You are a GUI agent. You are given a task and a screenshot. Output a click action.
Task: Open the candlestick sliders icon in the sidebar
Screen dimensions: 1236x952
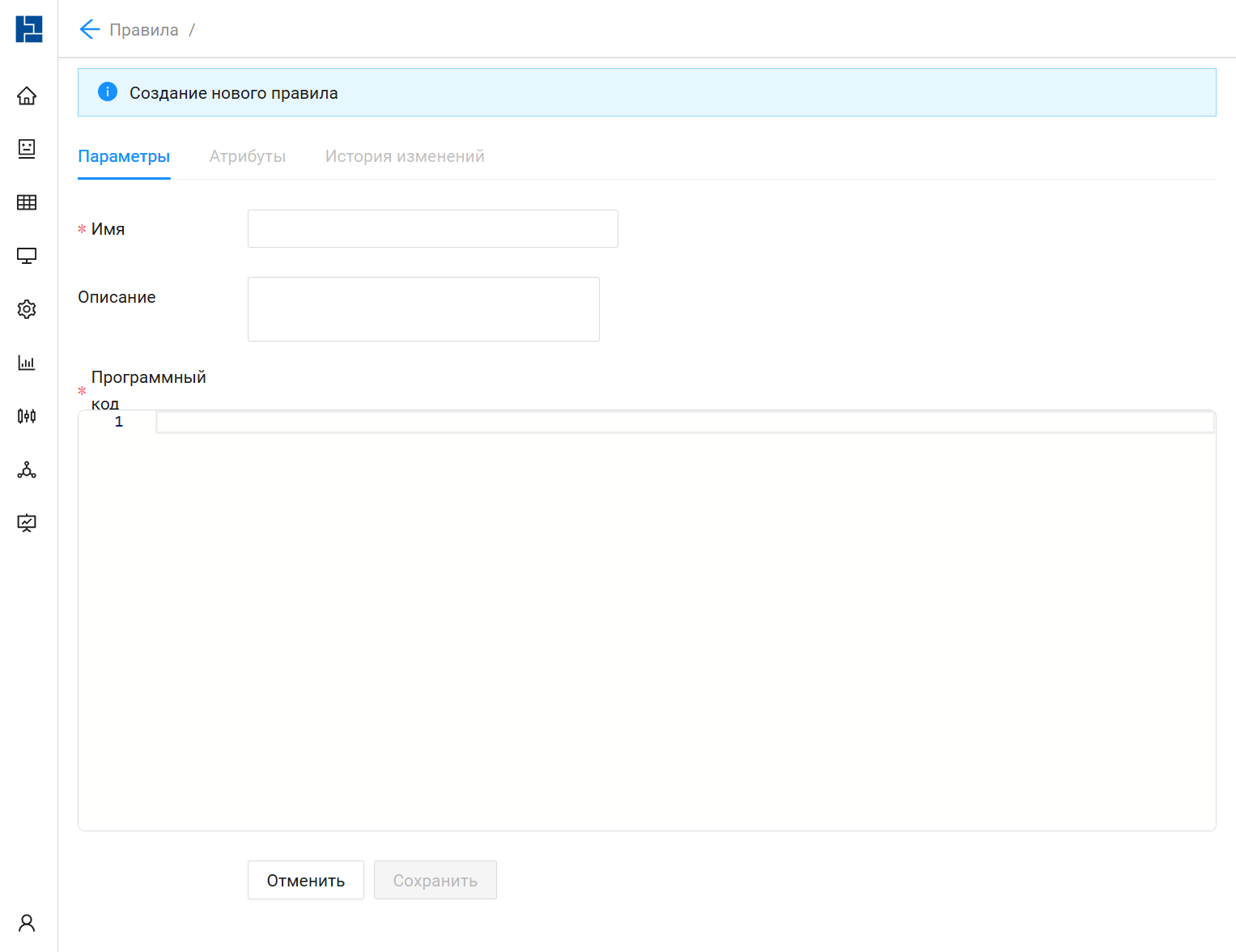coord(27,416)
